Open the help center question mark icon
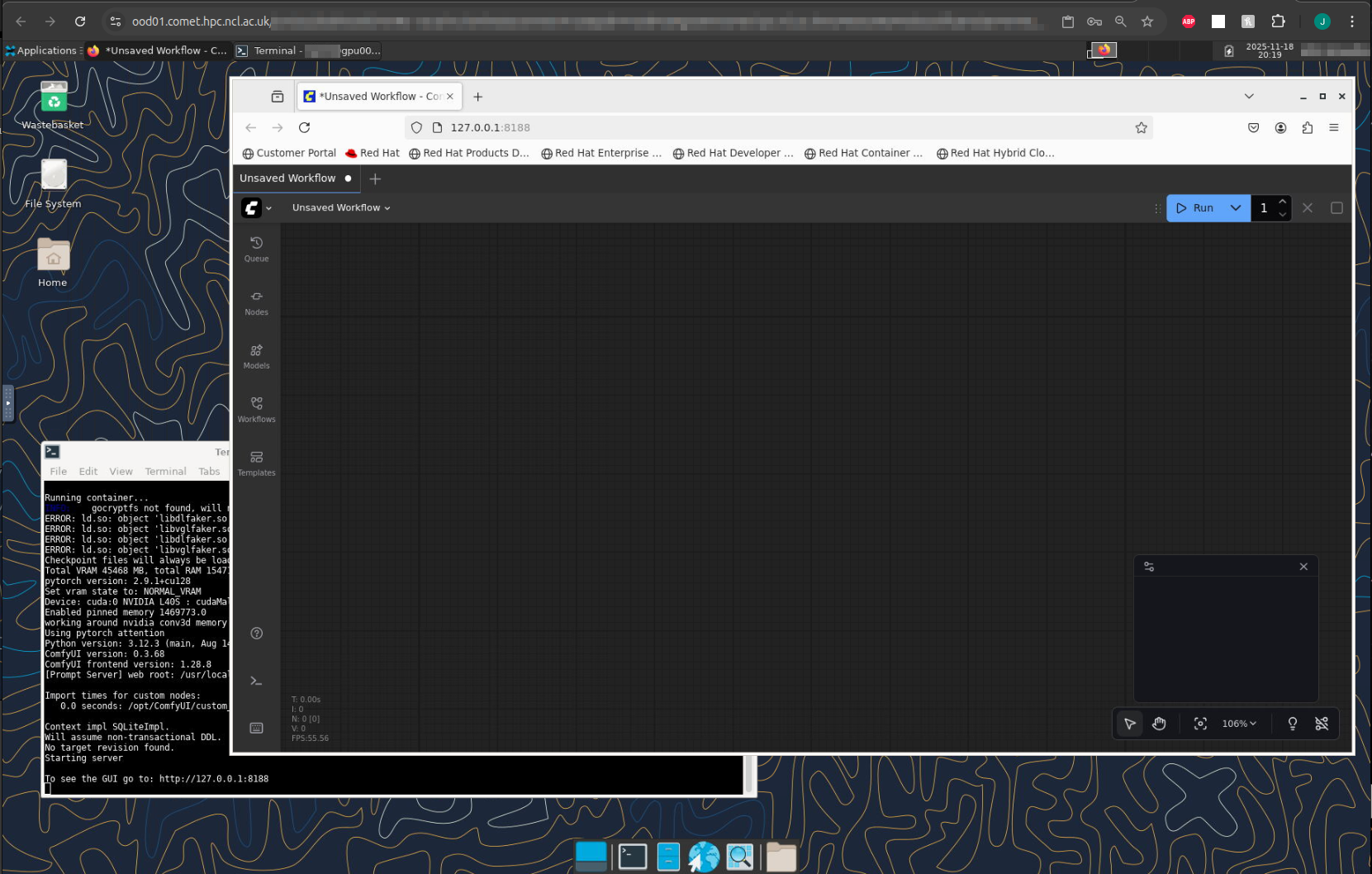 [257, 634]
